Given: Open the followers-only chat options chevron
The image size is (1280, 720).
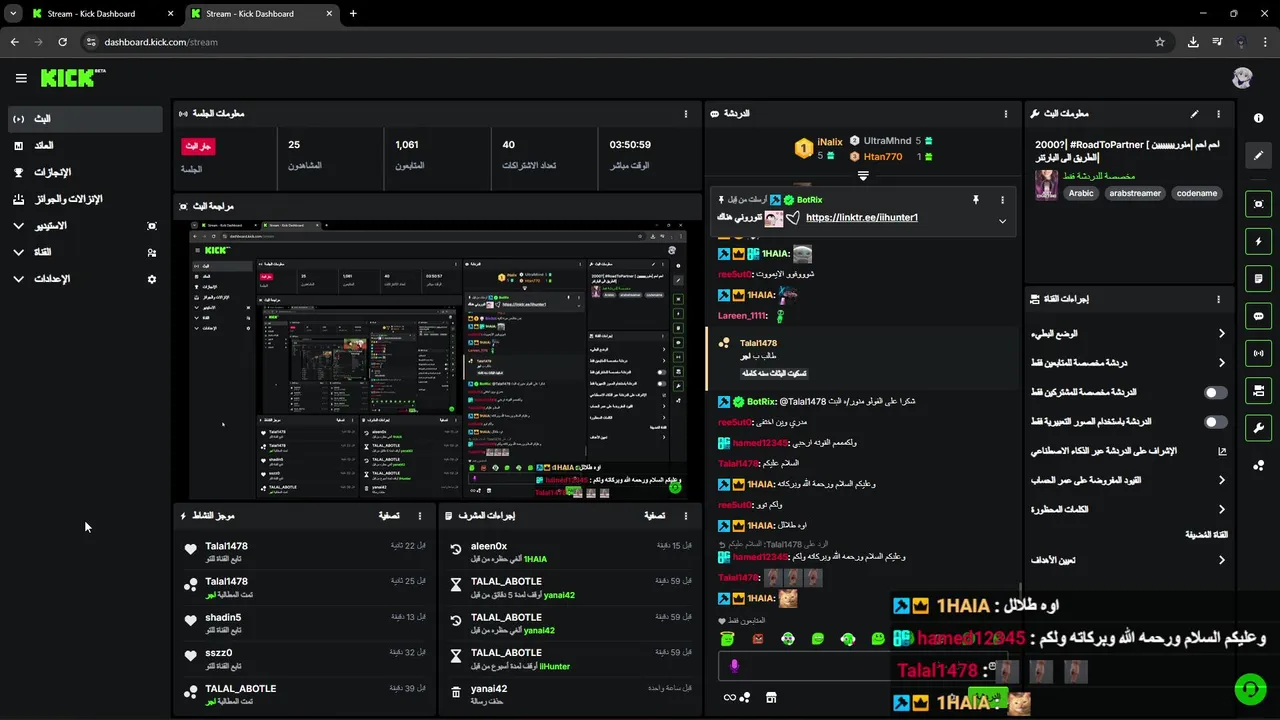Looking at the screenshot, I should [x=1221, y=363].
